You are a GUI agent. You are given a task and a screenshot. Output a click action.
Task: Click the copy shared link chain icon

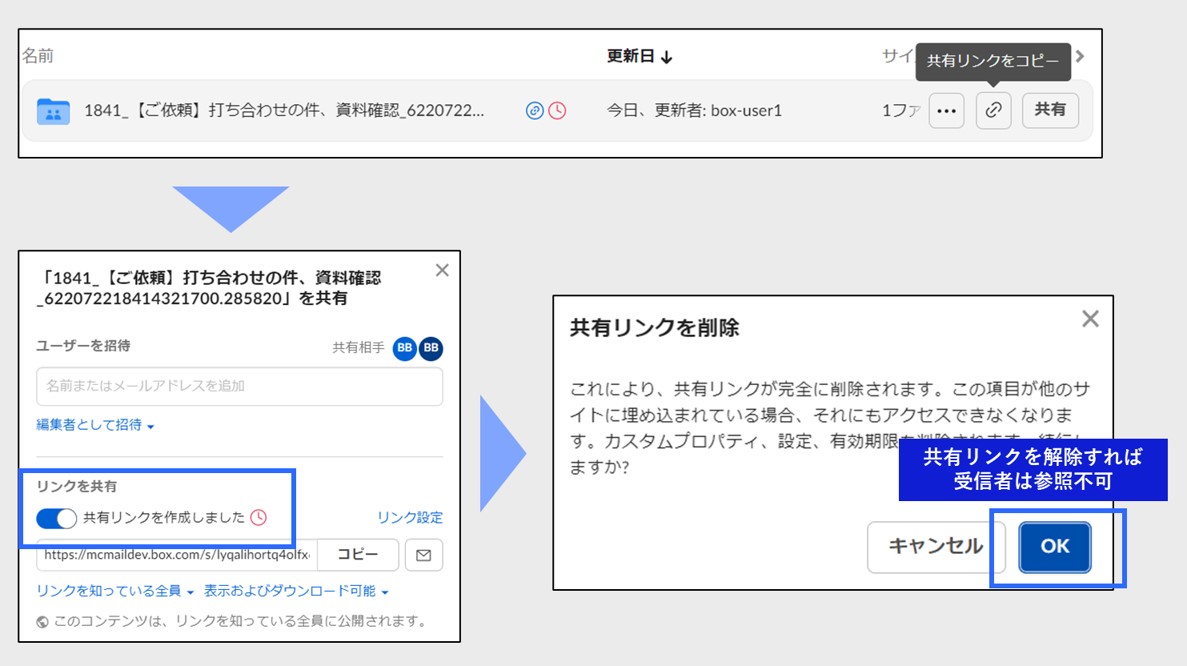tap(993, 111)
